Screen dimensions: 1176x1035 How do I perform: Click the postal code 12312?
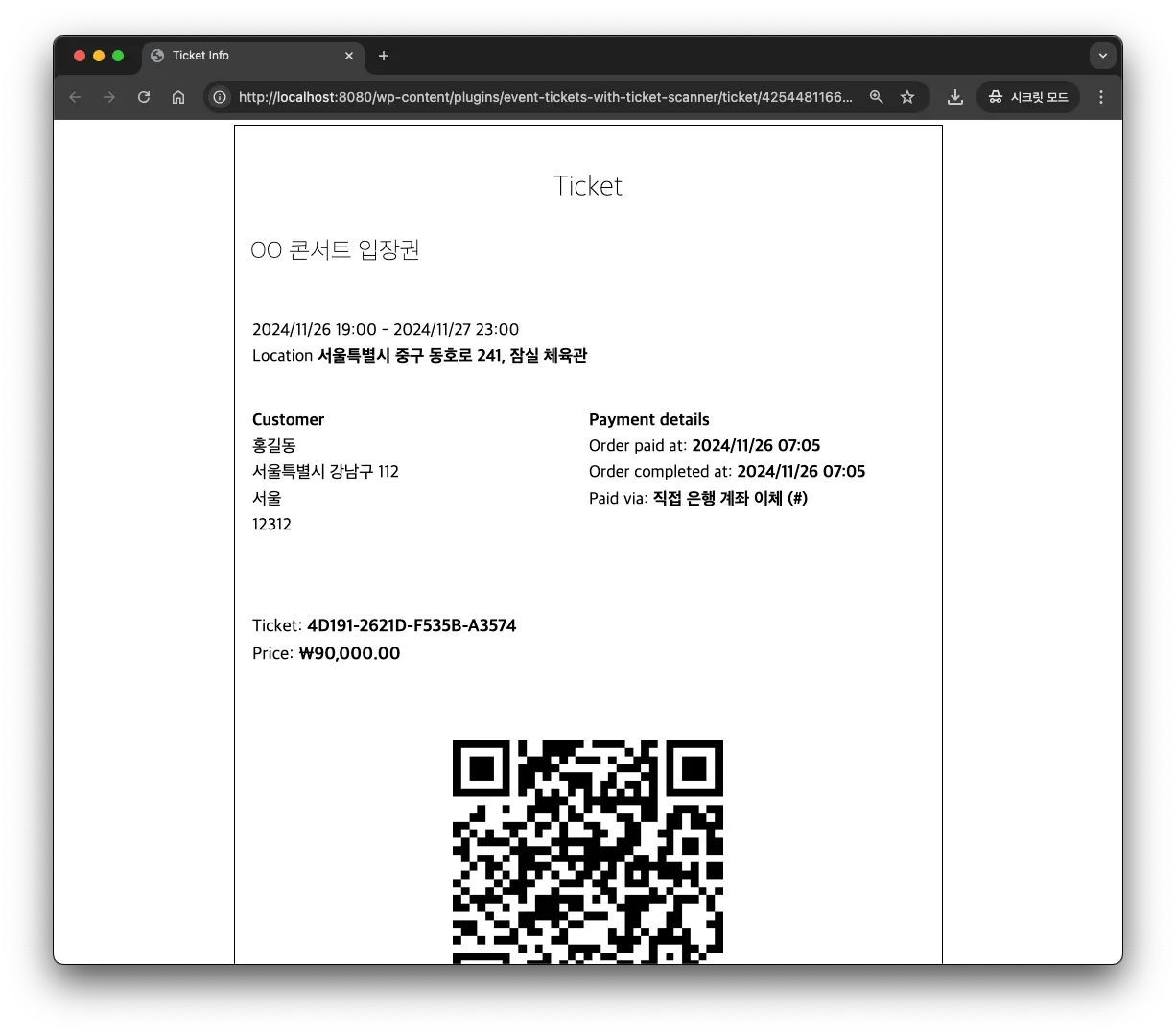271,524
